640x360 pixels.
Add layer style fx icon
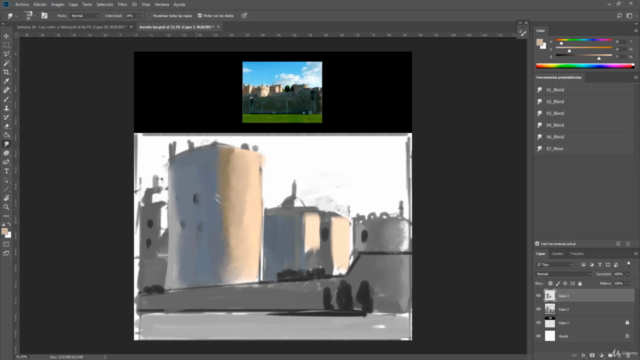tap(583, 356)
